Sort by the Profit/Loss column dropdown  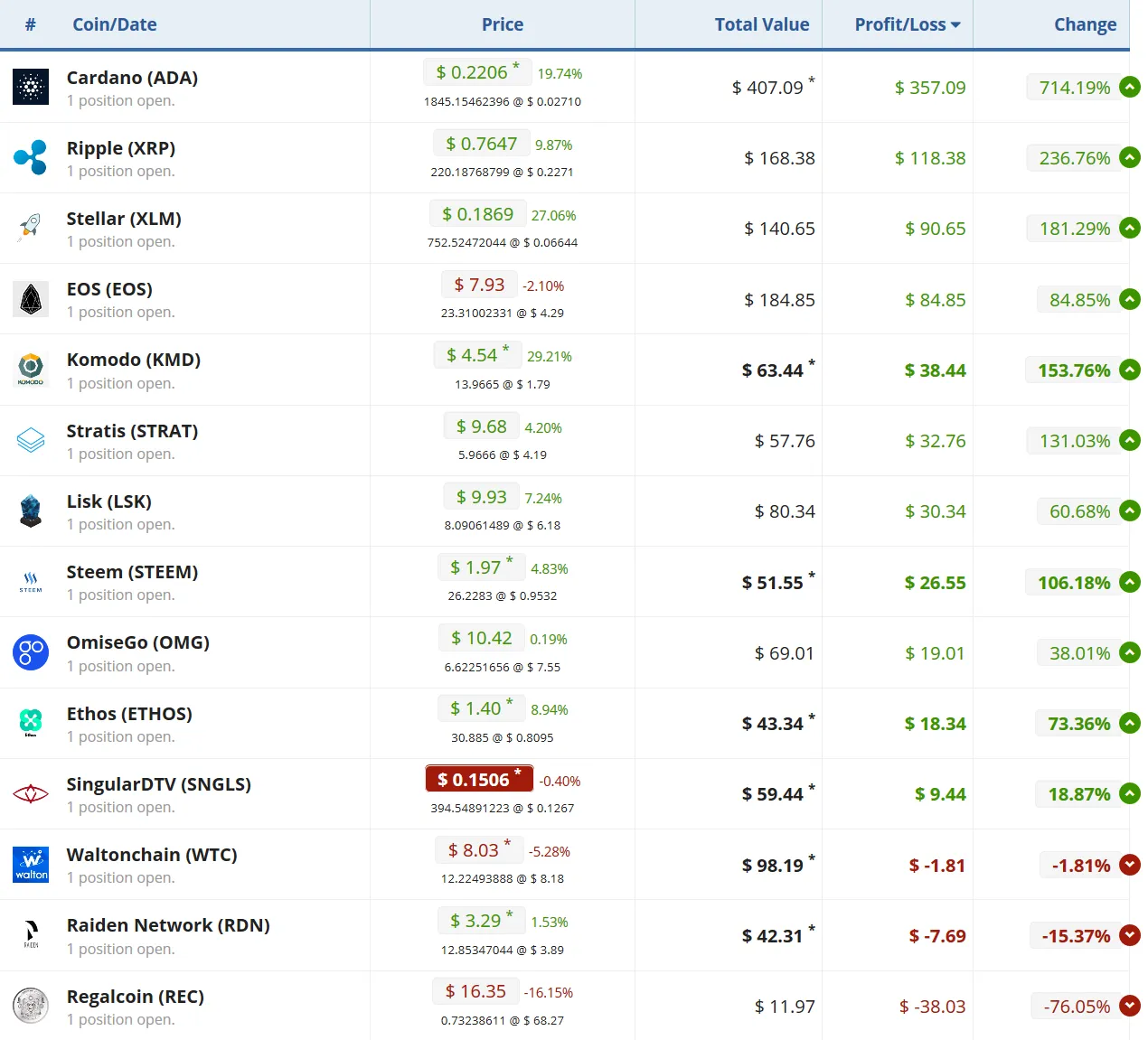(908, 24)
